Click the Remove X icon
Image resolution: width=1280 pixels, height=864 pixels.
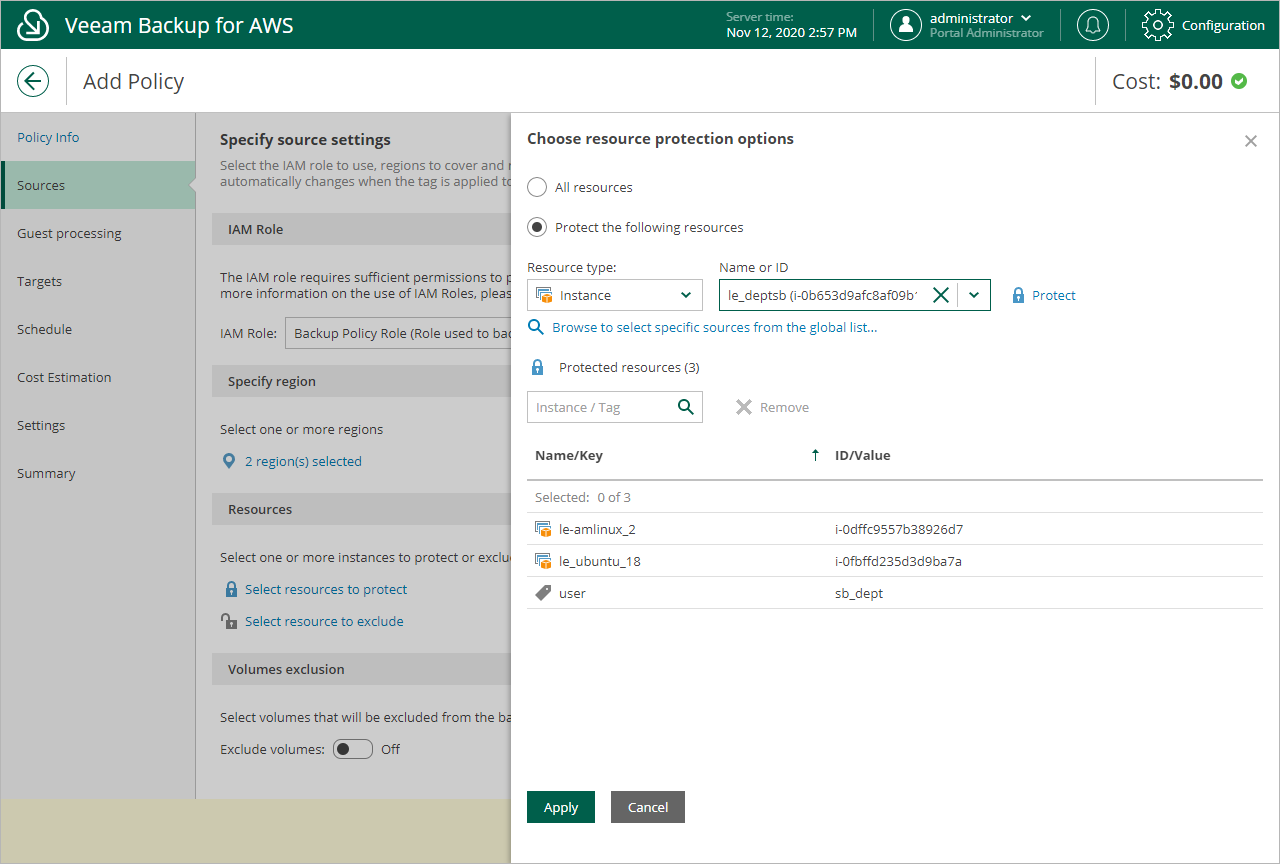743,407
